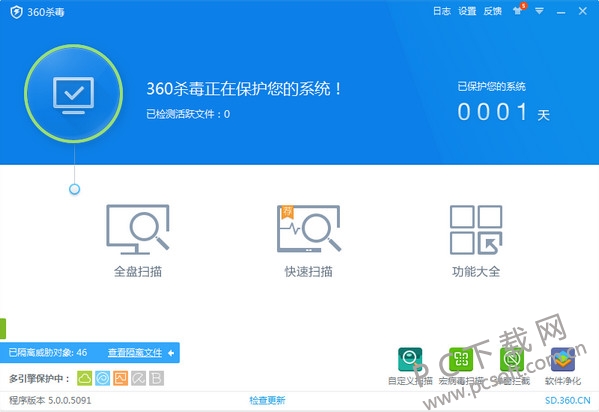View quarantined files via 查看隔离文件
599x412 pixels.
135,353
